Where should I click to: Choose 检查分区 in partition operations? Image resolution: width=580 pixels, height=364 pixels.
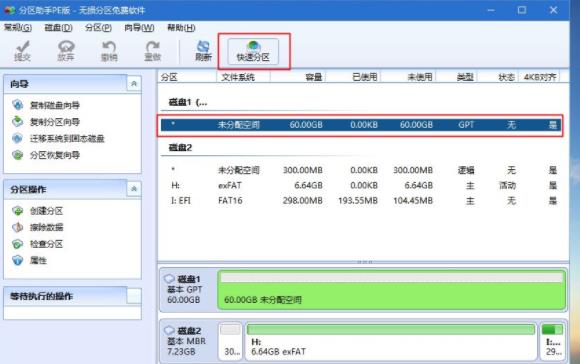coord(46,244)
